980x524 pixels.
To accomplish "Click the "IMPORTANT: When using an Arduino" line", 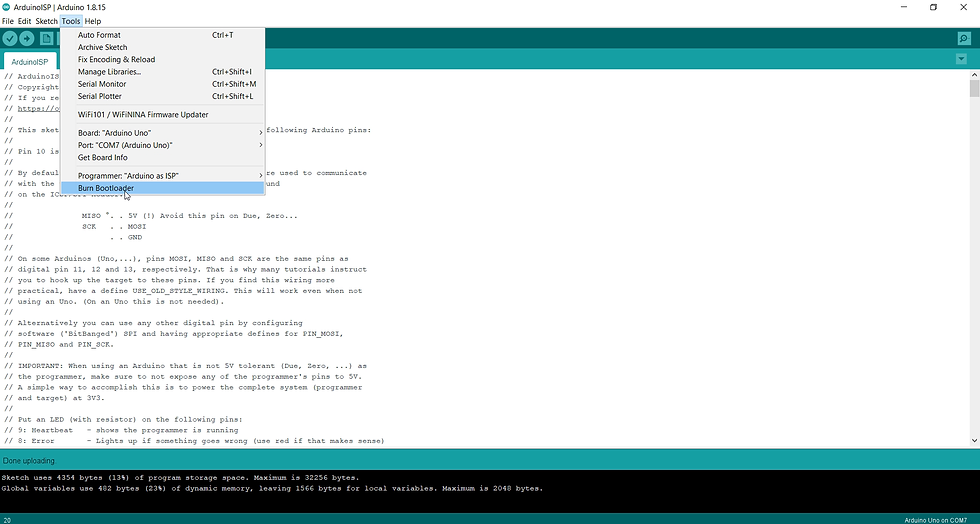I will click(186, 366).
